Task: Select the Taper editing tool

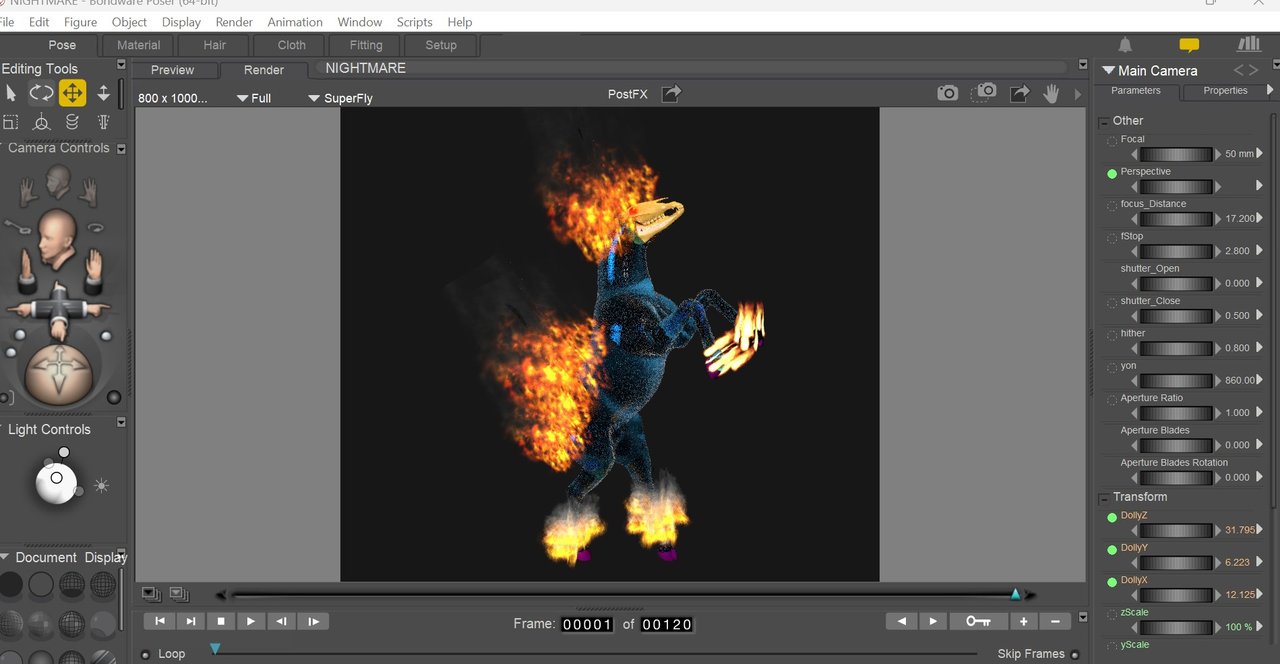Action: pos(103,122)
